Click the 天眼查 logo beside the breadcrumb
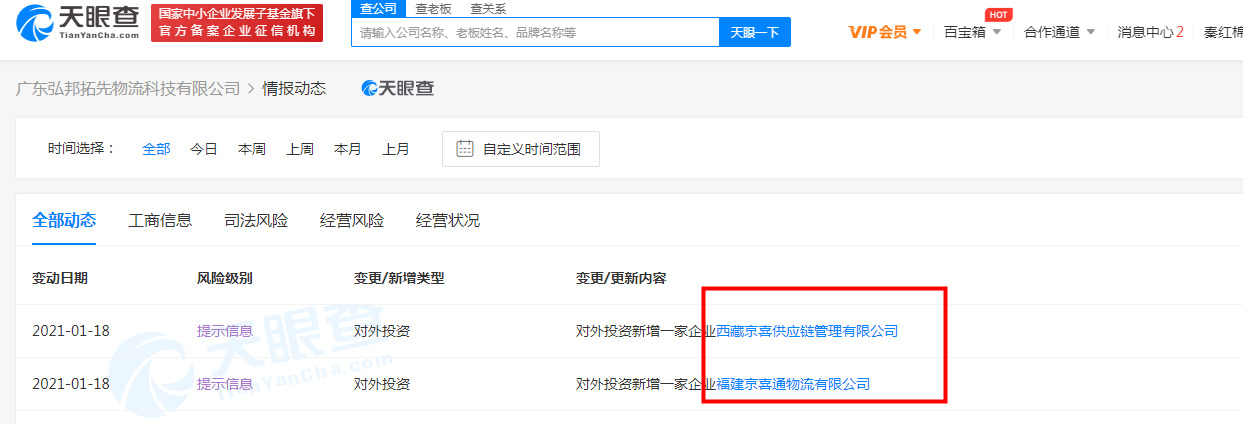 [x=398, y=88]
